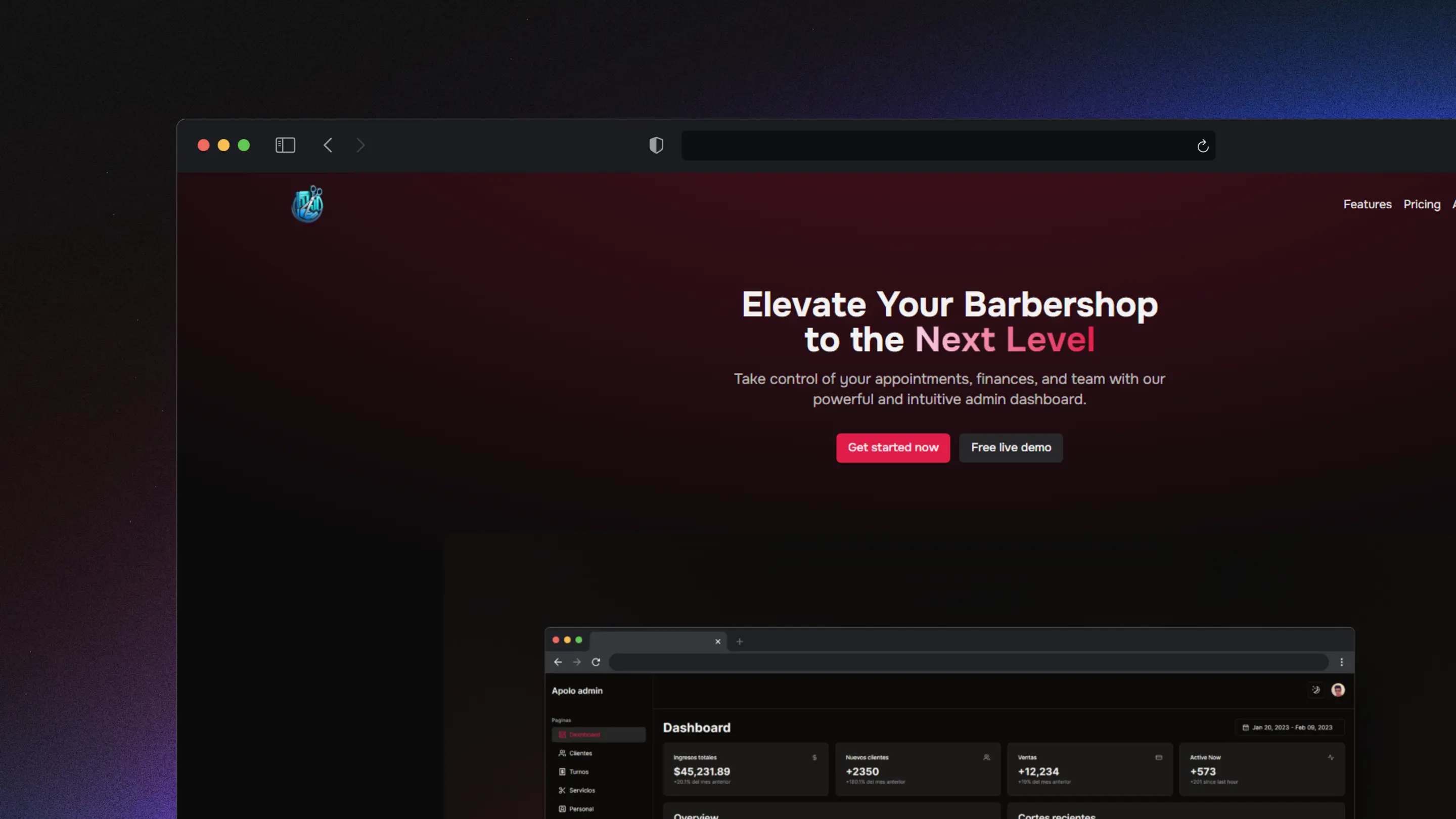Click the Ventas +12,234 card
The image size is (1456, 819).
(x=1090, y=769)
